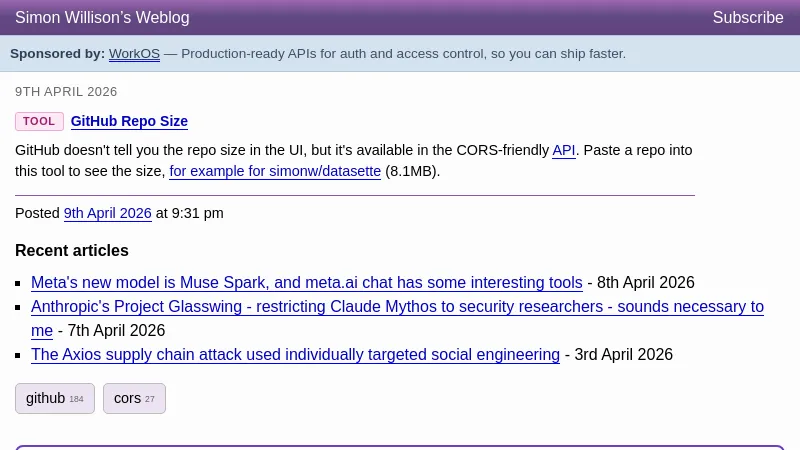Click Subscribe in the header
The height and width of the screenshot is (450, 800).
click(747, 17)
